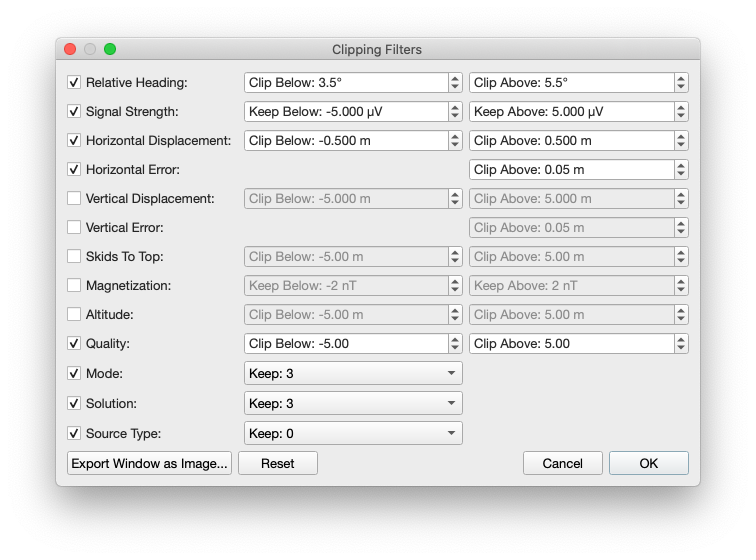Uncheck the Relative Heading checkbox

(74, 82)
